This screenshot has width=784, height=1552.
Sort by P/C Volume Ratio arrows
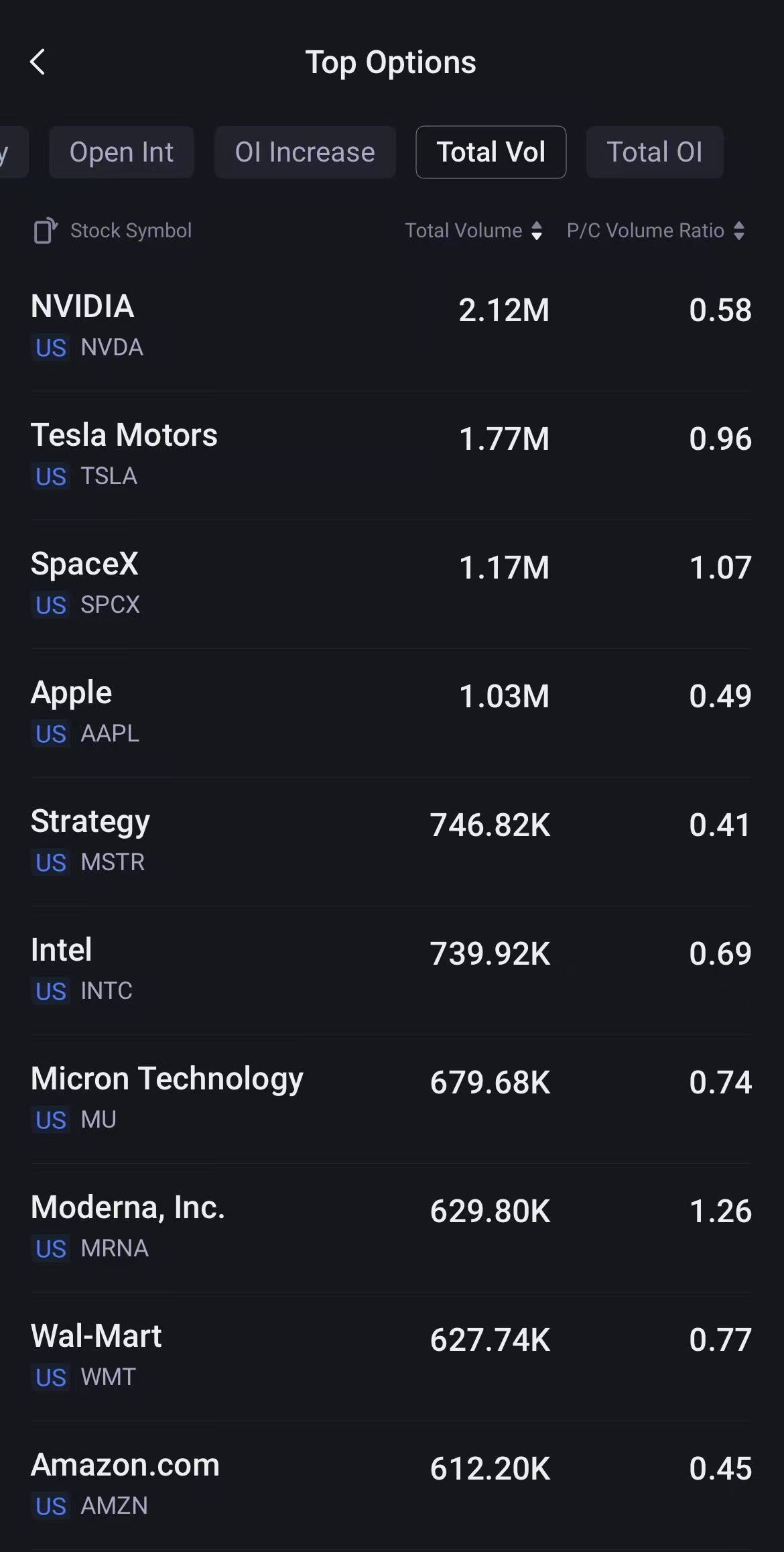tap(739, 231)
